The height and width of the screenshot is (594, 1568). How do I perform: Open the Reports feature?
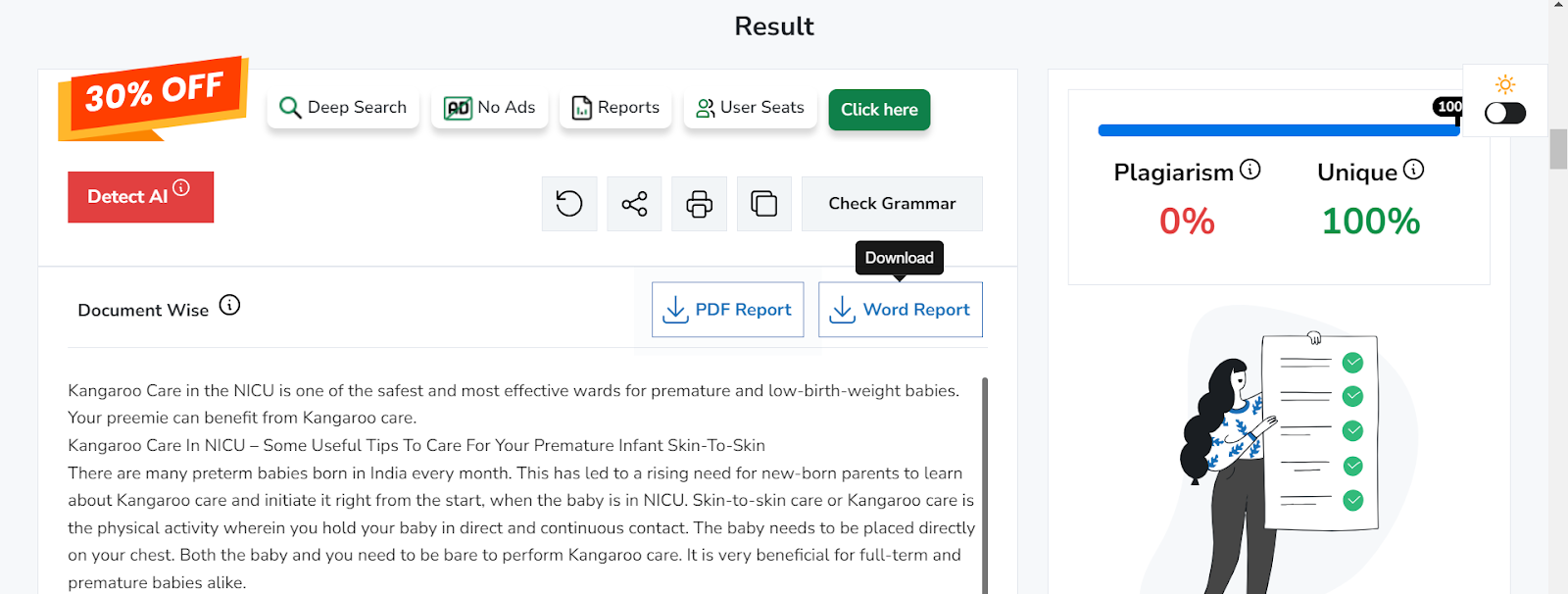pyautogui.click(x=615, y=108)
